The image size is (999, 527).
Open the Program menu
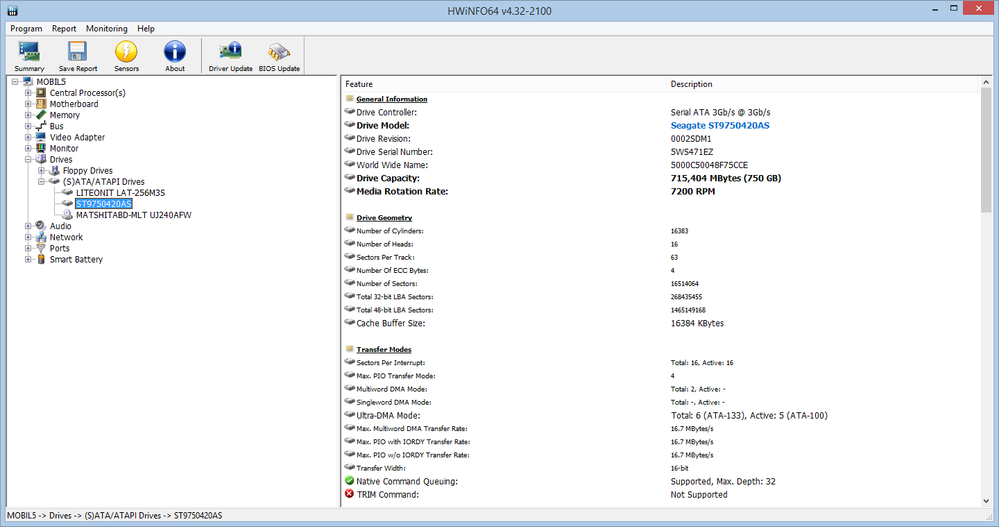[26, 29]
